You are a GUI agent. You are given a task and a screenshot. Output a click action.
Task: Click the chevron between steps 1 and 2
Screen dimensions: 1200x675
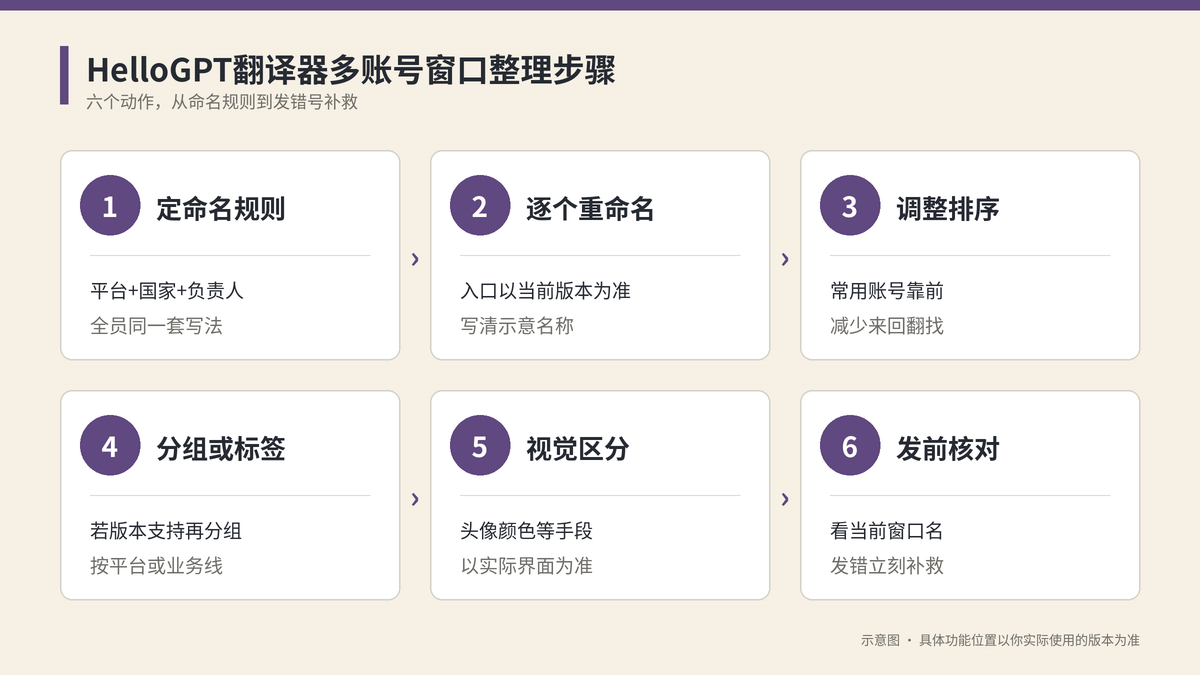point(415,260)
